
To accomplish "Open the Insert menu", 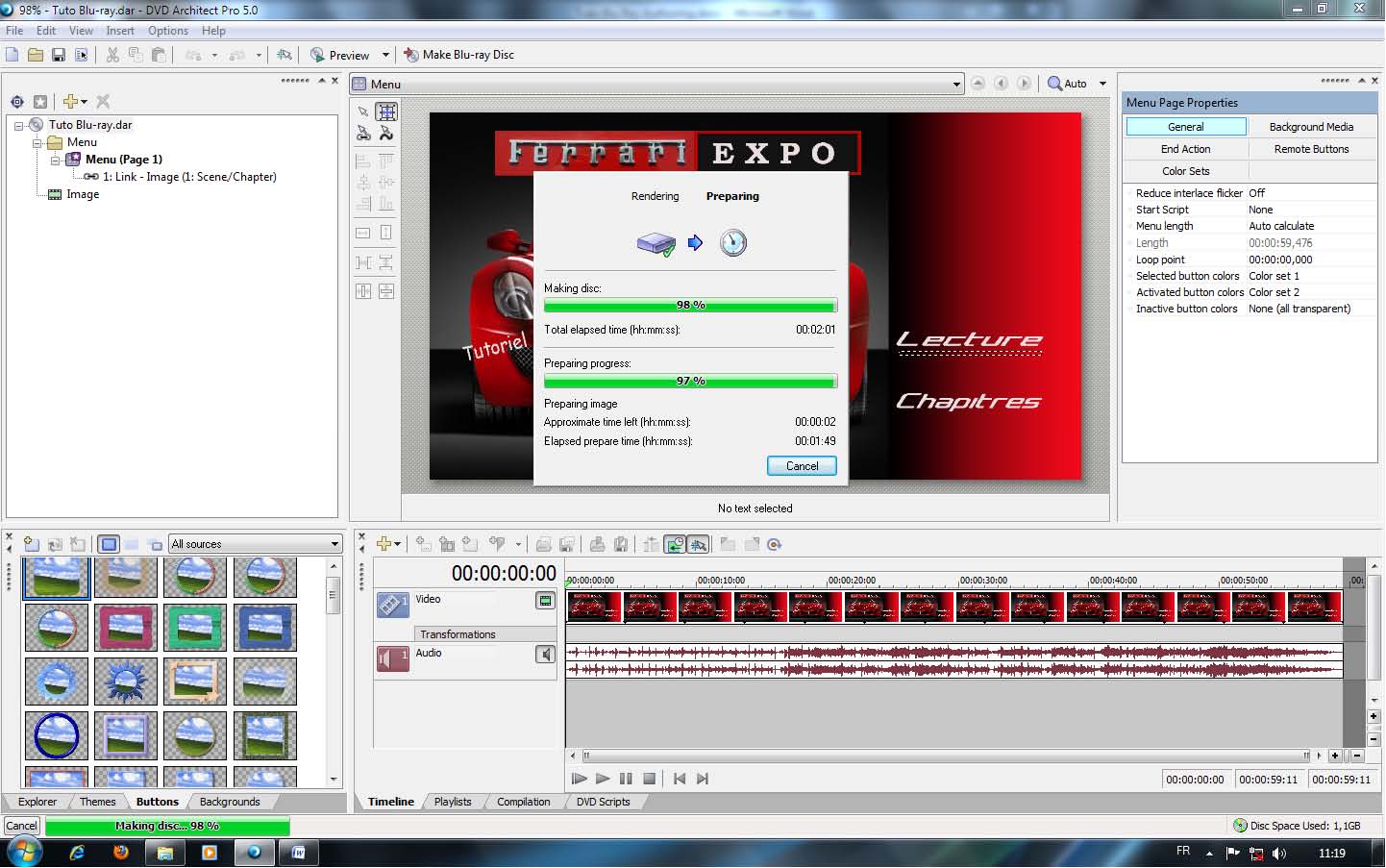I will tap(120, 31).
